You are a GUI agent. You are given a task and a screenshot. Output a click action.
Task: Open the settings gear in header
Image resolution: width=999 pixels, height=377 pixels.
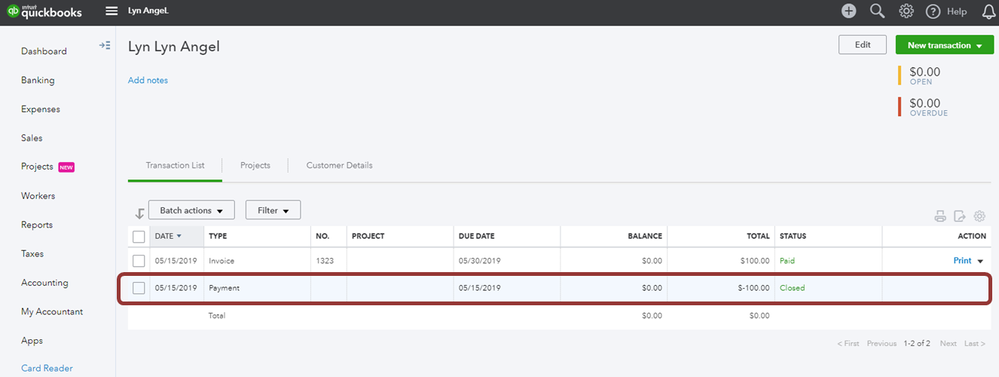(906, 11)
